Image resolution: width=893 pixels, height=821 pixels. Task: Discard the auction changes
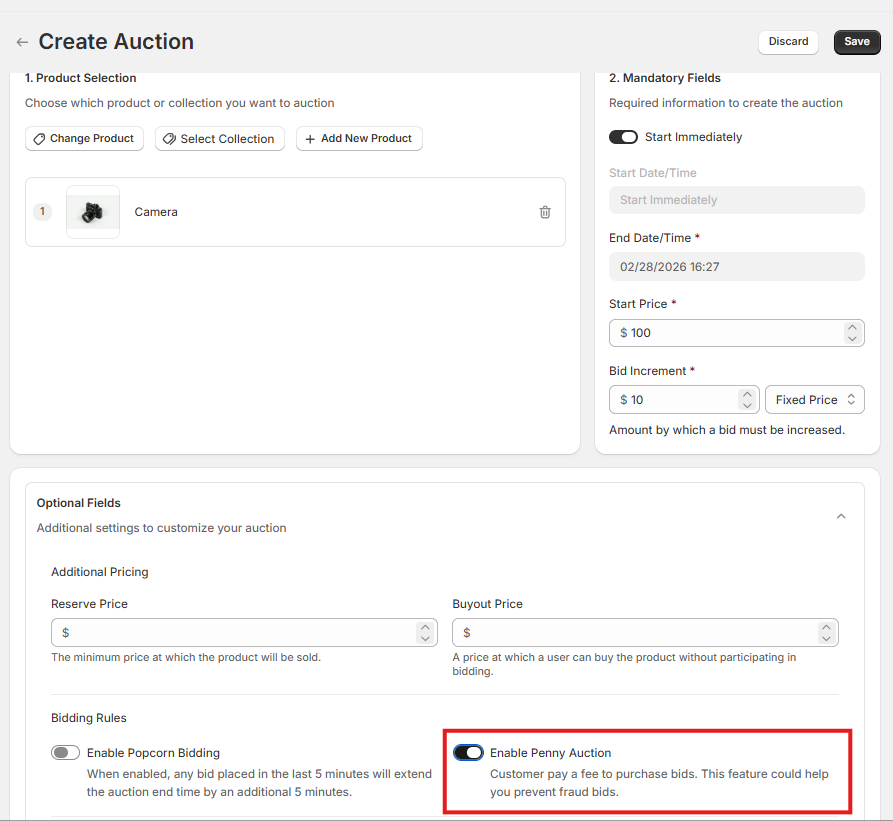tap(788, 42)
